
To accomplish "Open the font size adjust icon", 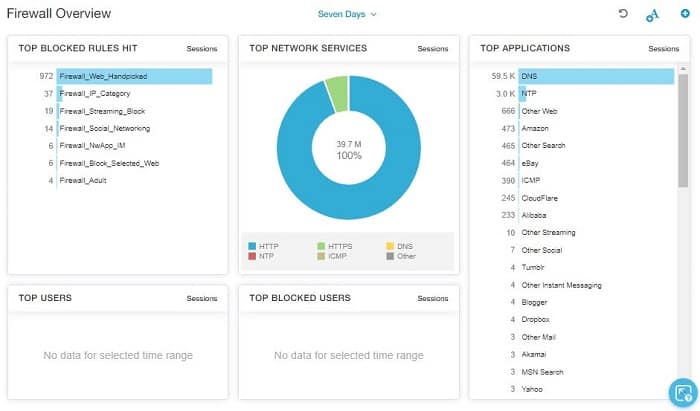I will 652,16.
